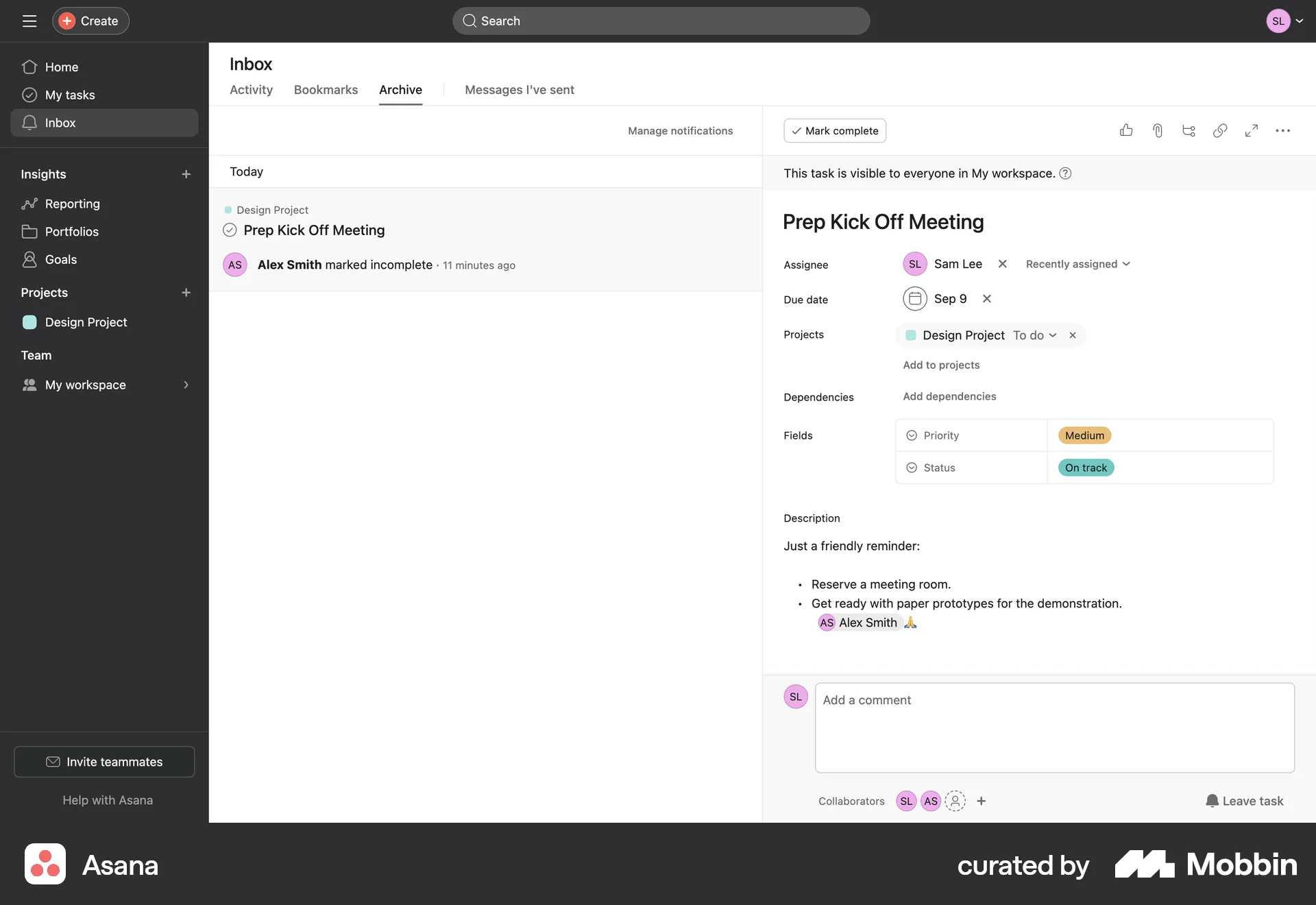Collapse the sidebar with the hamburger icon
Viewport: 1316px width, 905px height.
click(x=29, y=21)
